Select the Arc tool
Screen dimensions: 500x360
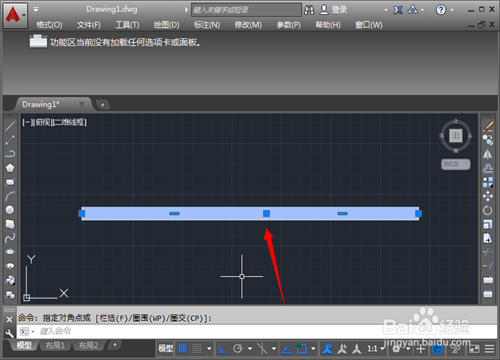coord(10,196)
